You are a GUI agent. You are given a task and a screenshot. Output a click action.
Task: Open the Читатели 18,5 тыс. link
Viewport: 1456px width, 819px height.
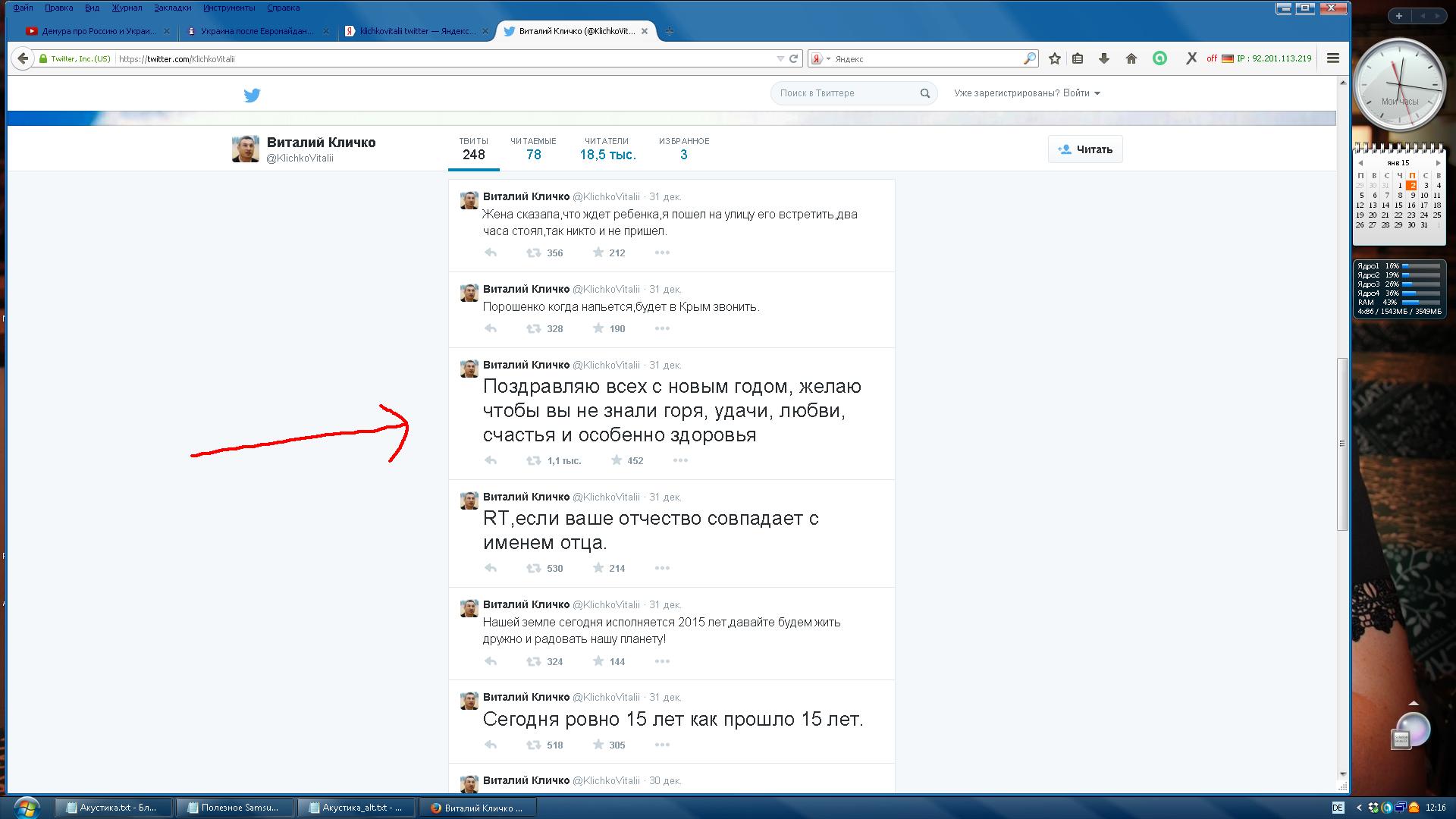tap(607, 149)
